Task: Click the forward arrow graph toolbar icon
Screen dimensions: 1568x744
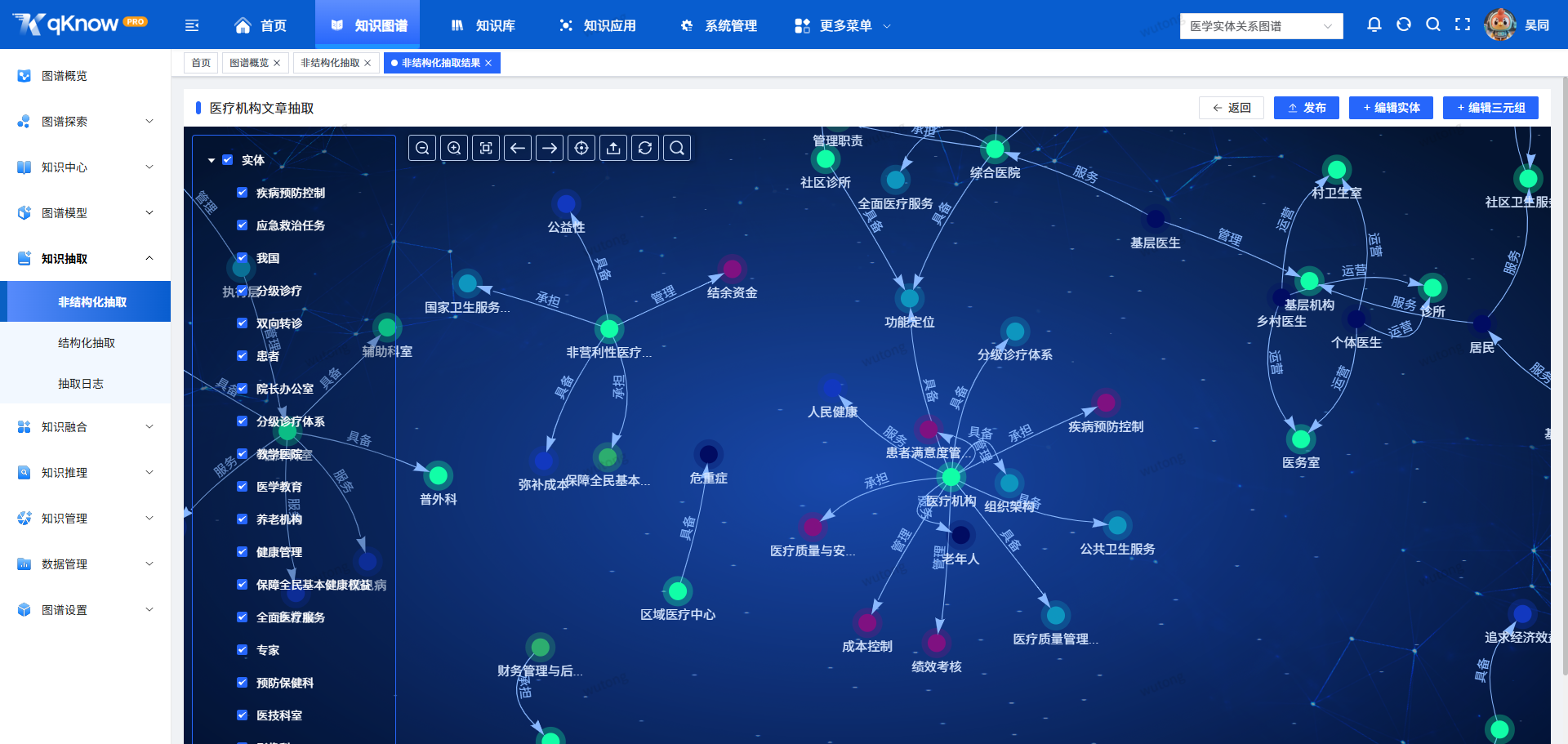Action: (550, 148)
